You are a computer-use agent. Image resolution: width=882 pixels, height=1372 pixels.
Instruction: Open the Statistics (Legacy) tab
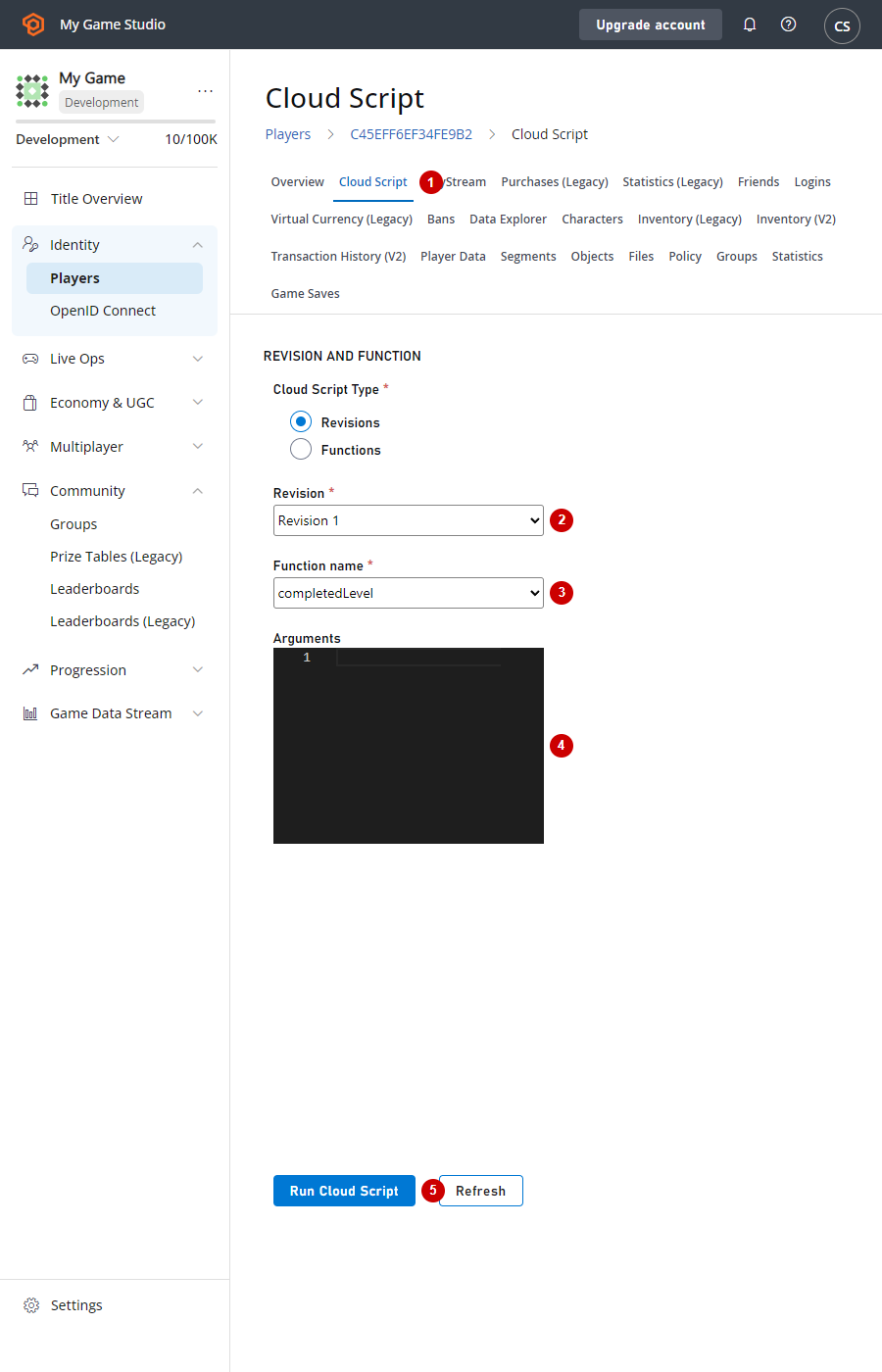point(673,182)
